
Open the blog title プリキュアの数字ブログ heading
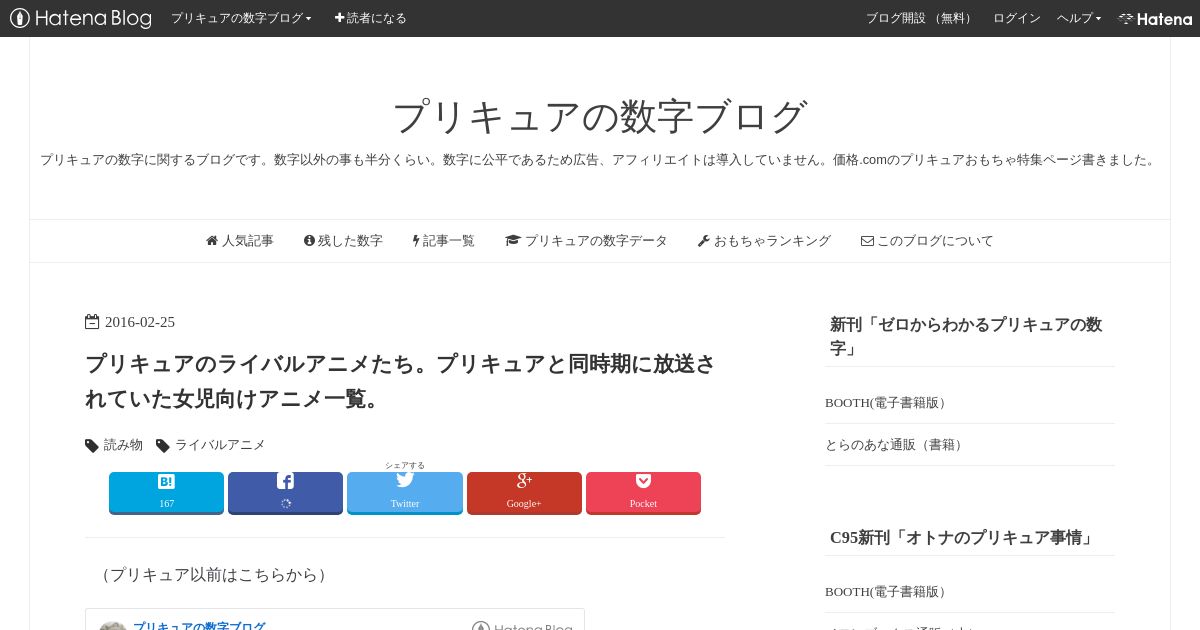point(599,116)
